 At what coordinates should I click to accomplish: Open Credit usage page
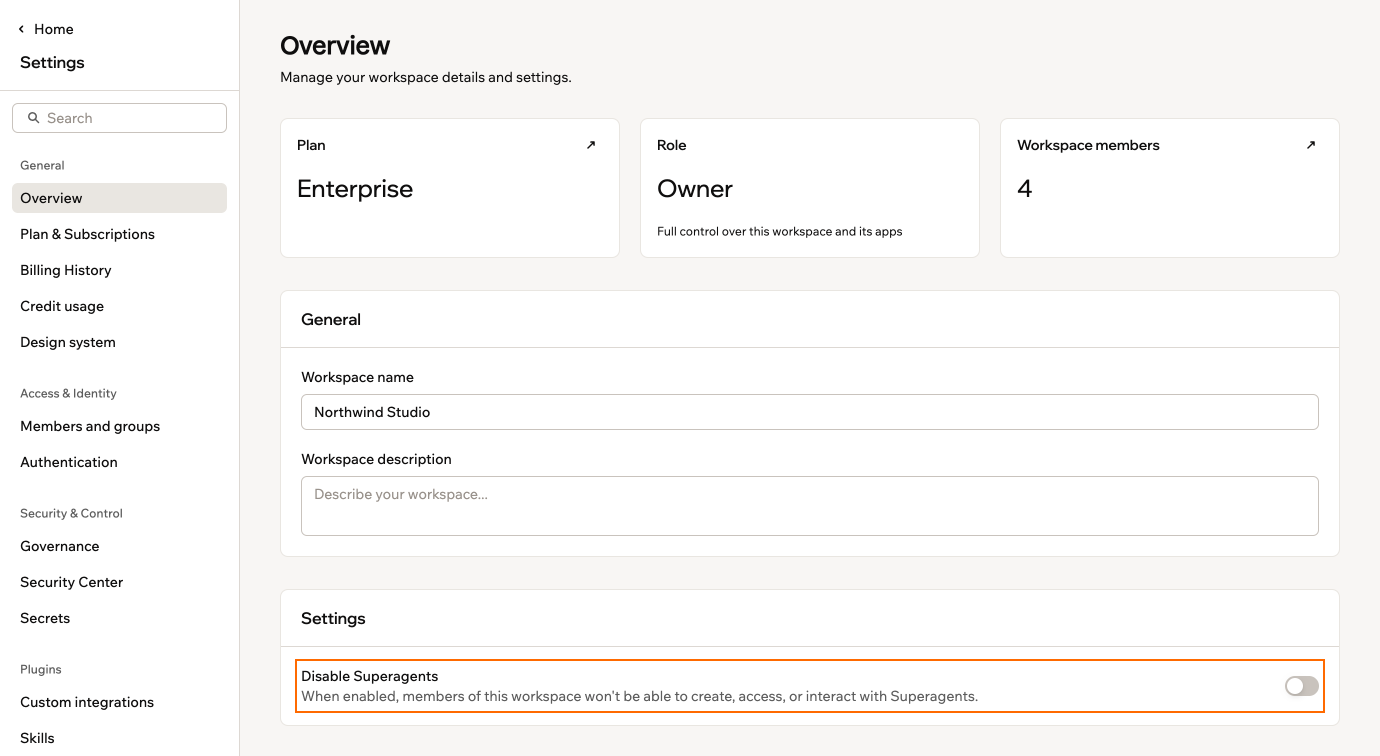pos(119,306)
